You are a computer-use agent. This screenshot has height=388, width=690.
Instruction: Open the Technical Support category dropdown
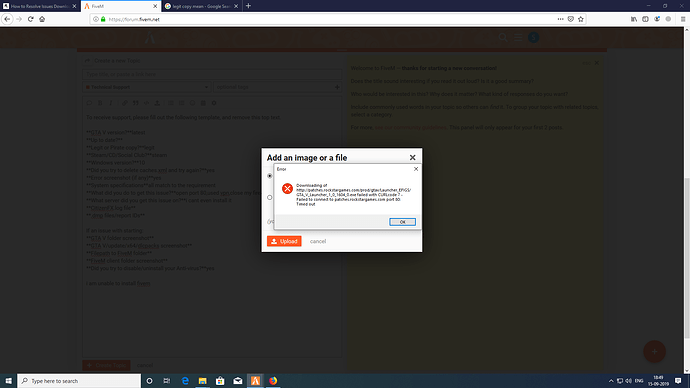(x=147, y=87)
